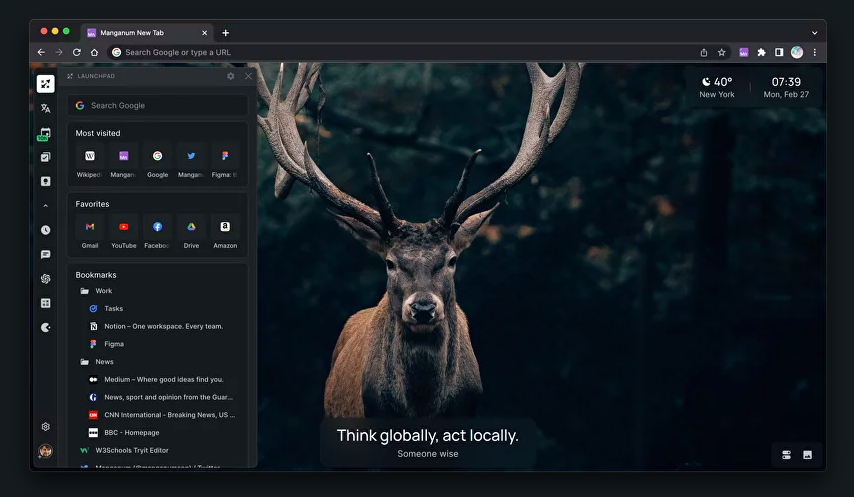Screen dimensions: 854x497
Task: Open the Twitter most visited shortcut
Action: click(x=191, y=162)
